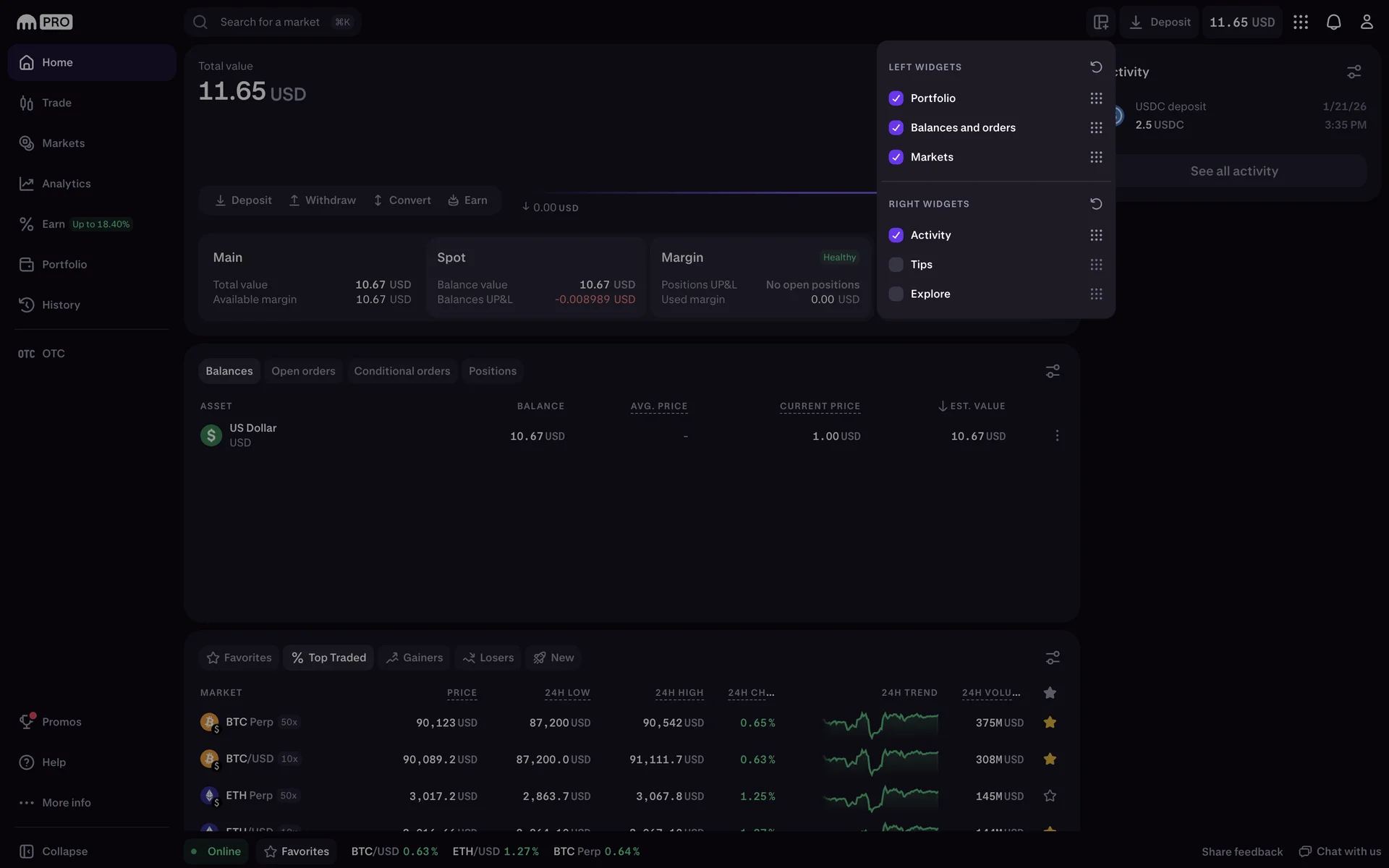Switch to the Open orders tab
The image size is (1389, 868).
click(303, 371)
